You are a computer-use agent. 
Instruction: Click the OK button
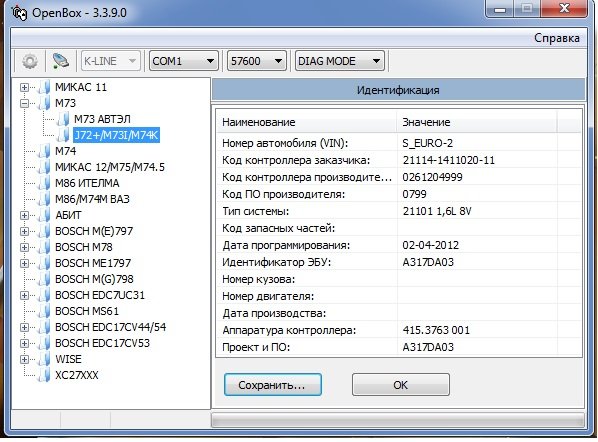coord(401,384)
